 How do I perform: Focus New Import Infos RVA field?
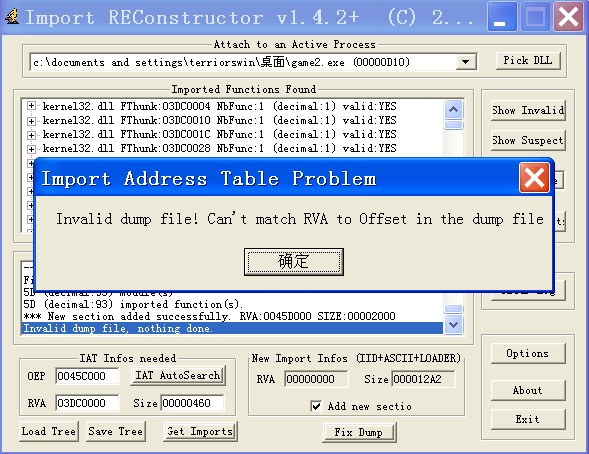point(316,379)
